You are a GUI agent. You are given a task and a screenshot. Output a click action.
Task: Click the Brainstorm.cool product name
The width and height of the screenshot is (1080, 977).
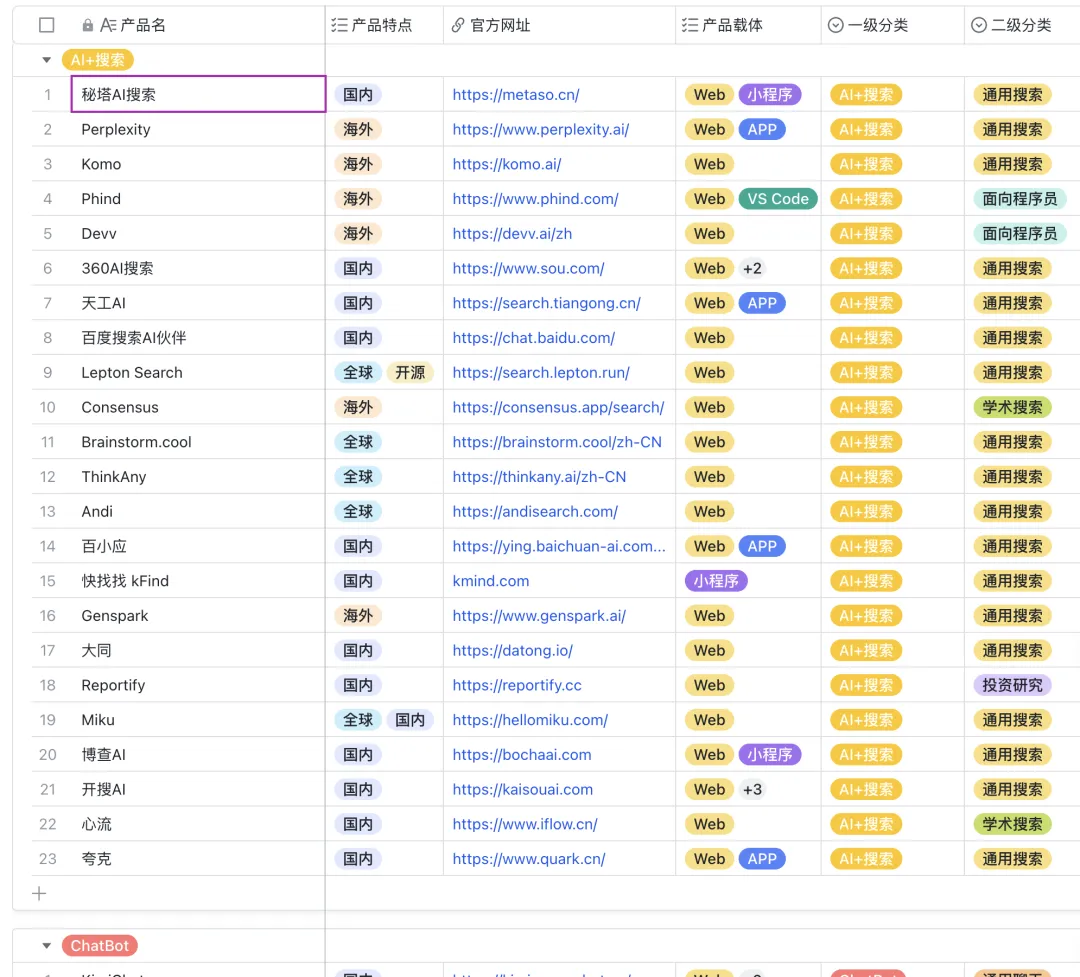pyautogui.click(x=136, y=442)
